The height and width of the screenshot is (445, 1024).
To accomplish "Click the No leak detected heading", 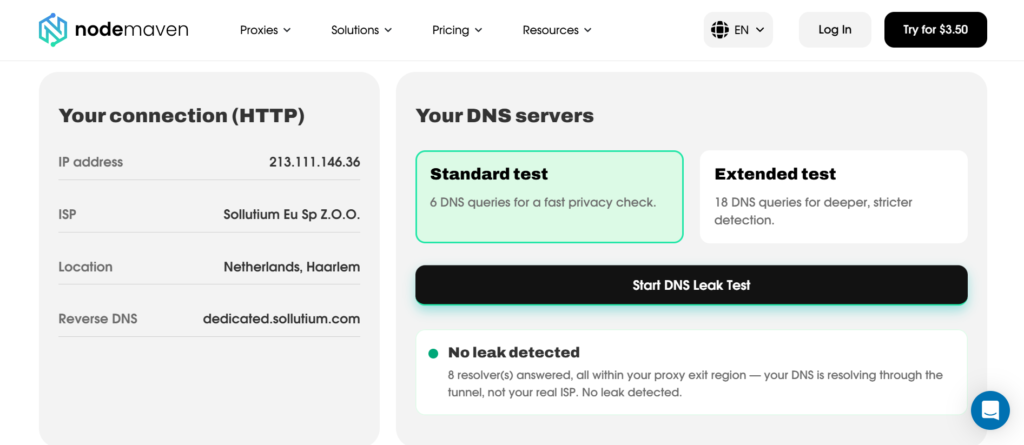I will click(514, 353).
